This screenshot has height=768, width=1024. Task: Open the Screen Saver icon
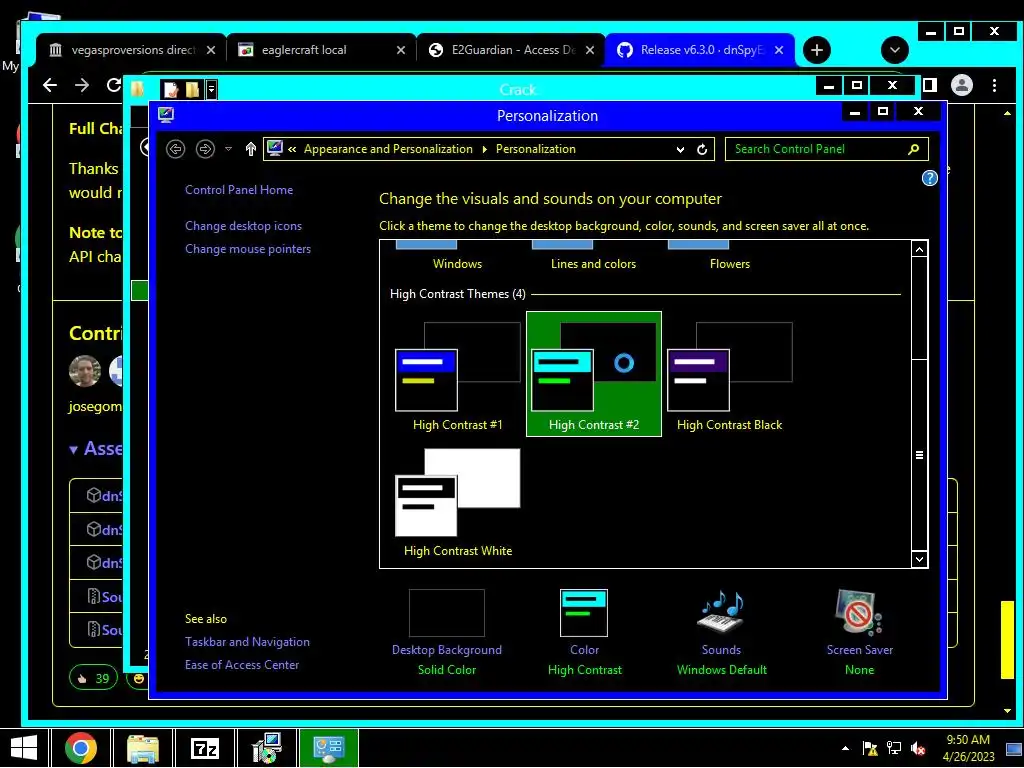tap(859, 613)
